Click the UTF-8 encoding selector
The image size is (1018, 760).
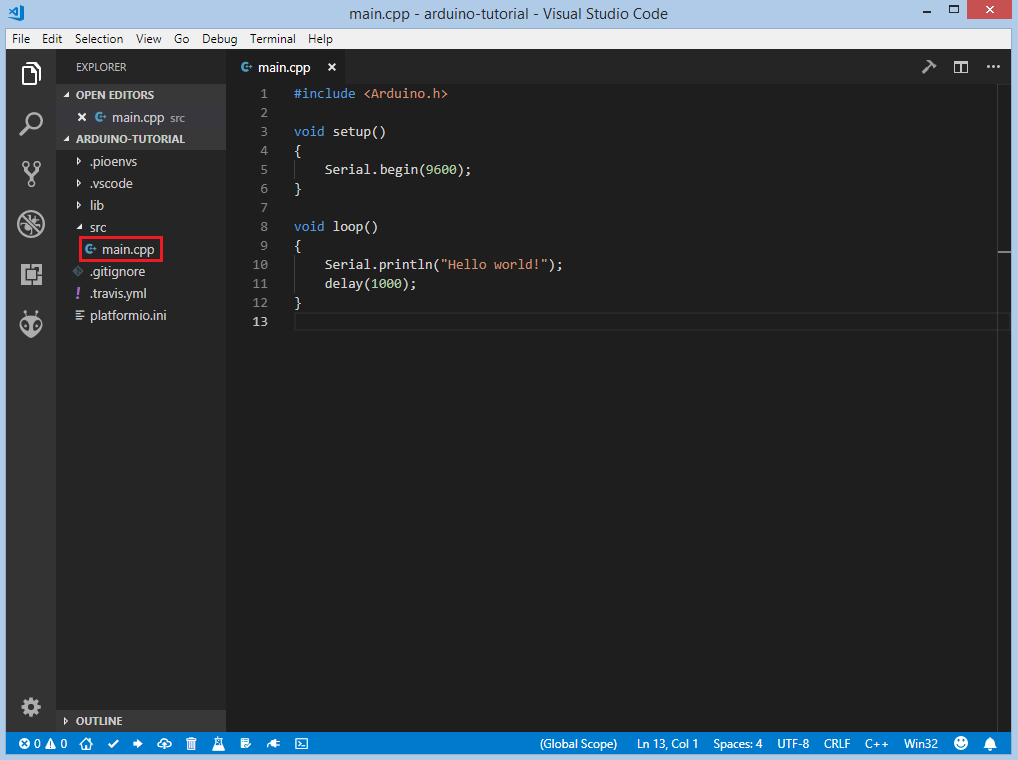coord(792,744)
